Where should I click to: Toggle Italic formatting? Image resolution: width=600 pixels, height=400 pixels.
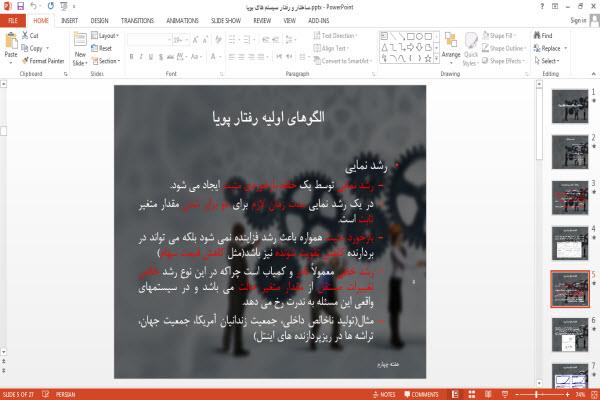coord(141,57)
